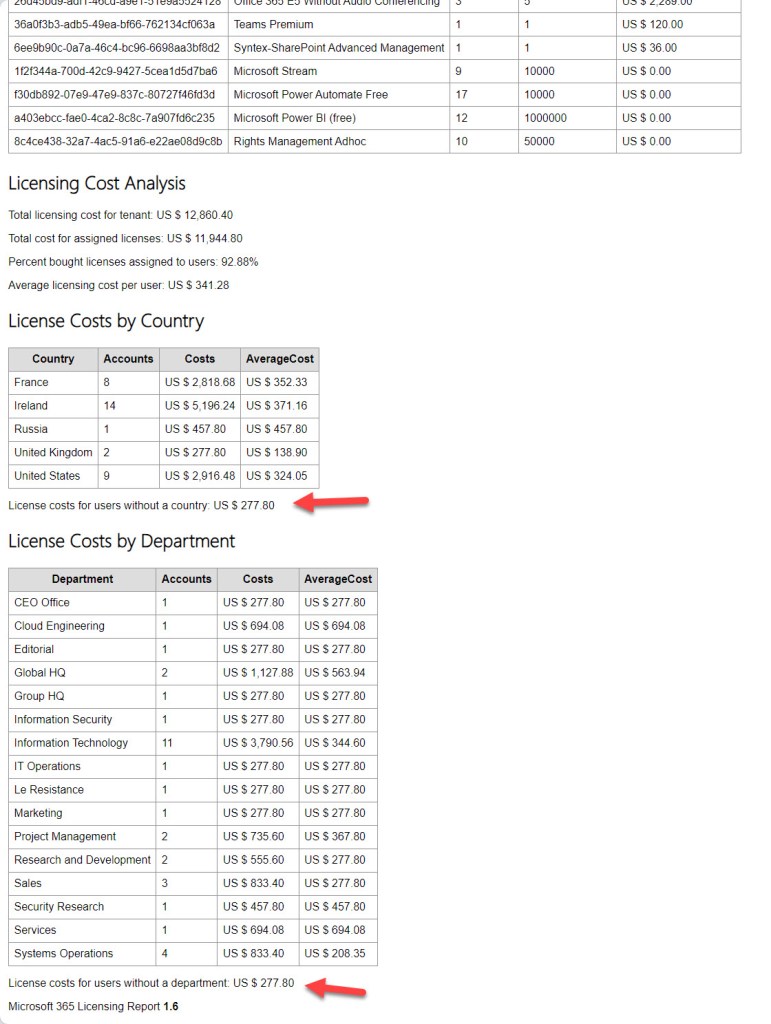Select the 'Information Technology' department cell
Viewport: 771px width, 1024px height.
click(x=82, y=743)
